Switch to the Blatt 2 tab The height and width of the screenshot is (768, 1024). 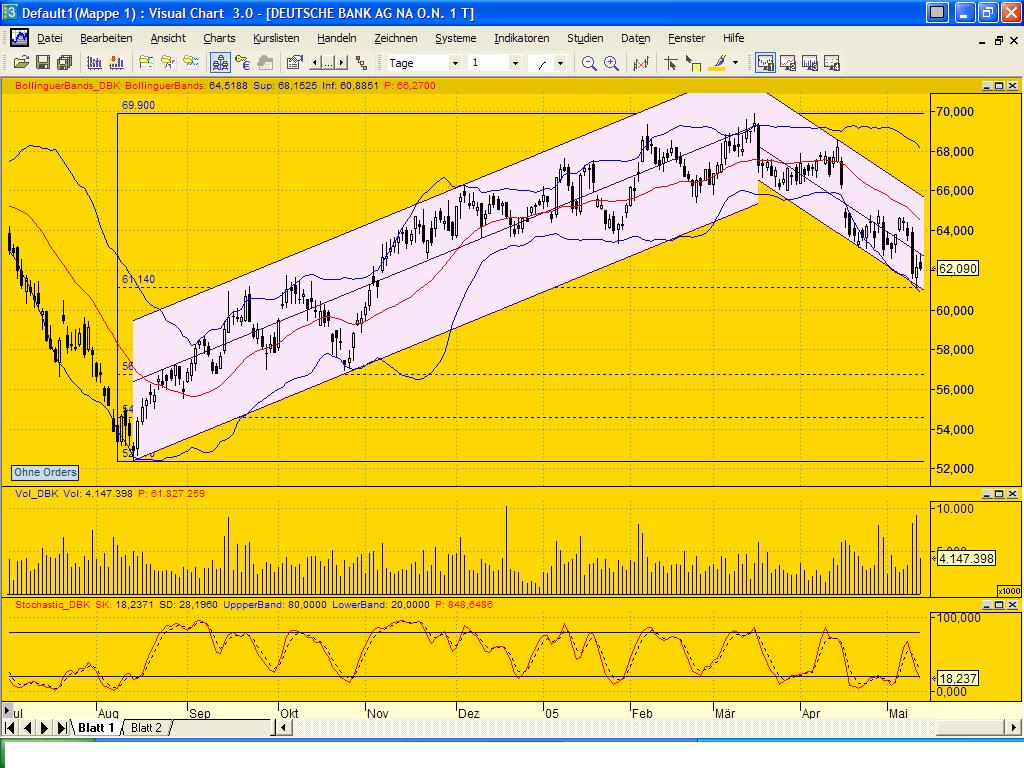point(146,728)
